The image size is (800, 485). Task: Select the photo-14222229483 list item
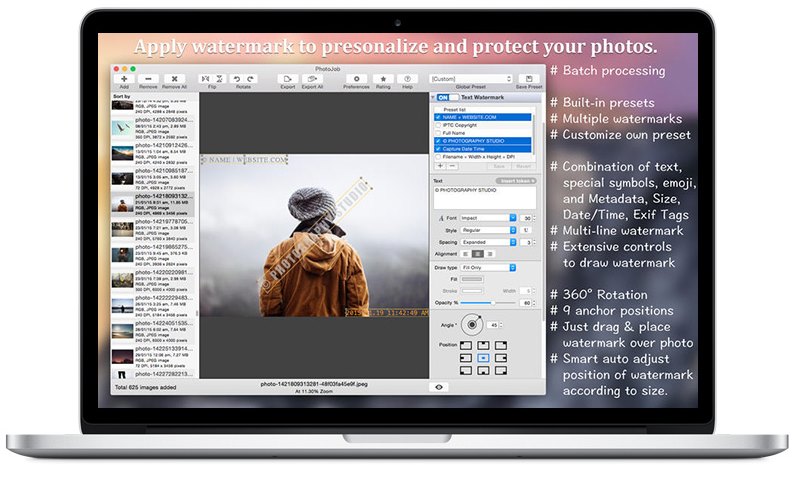pyautogui.click(x=153, y=306)
